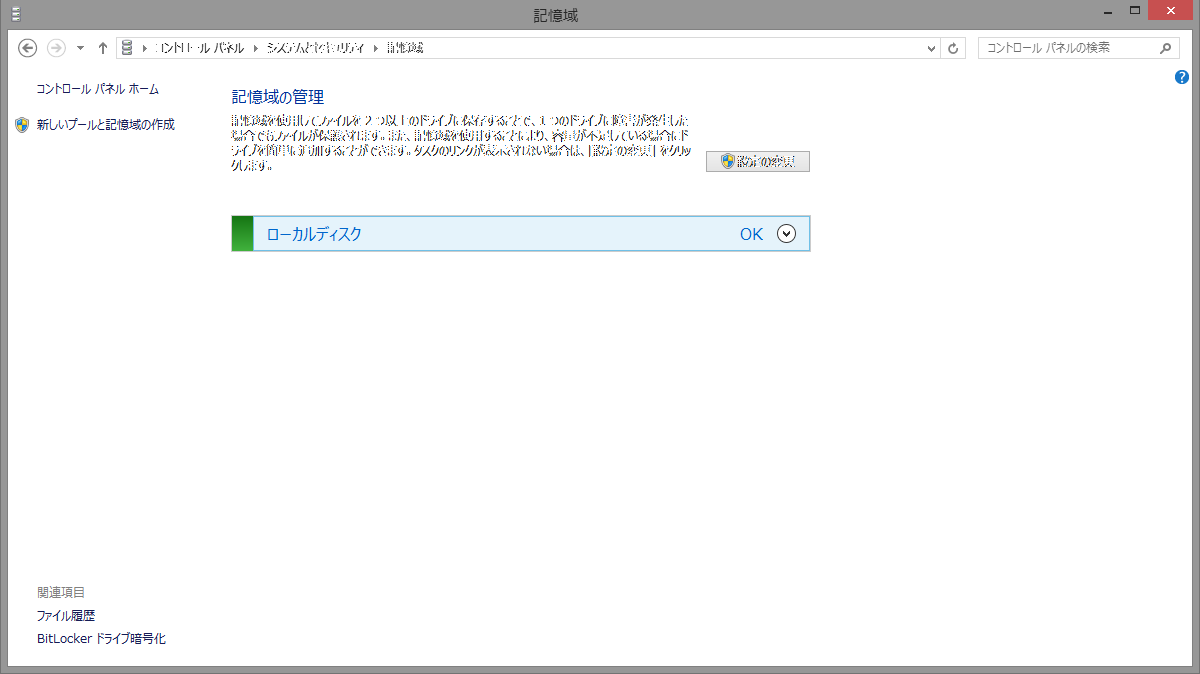Open BitLocker ドライブ暗号化 link
Viewport: 1200px width, 674px height.
pos(101,639)
